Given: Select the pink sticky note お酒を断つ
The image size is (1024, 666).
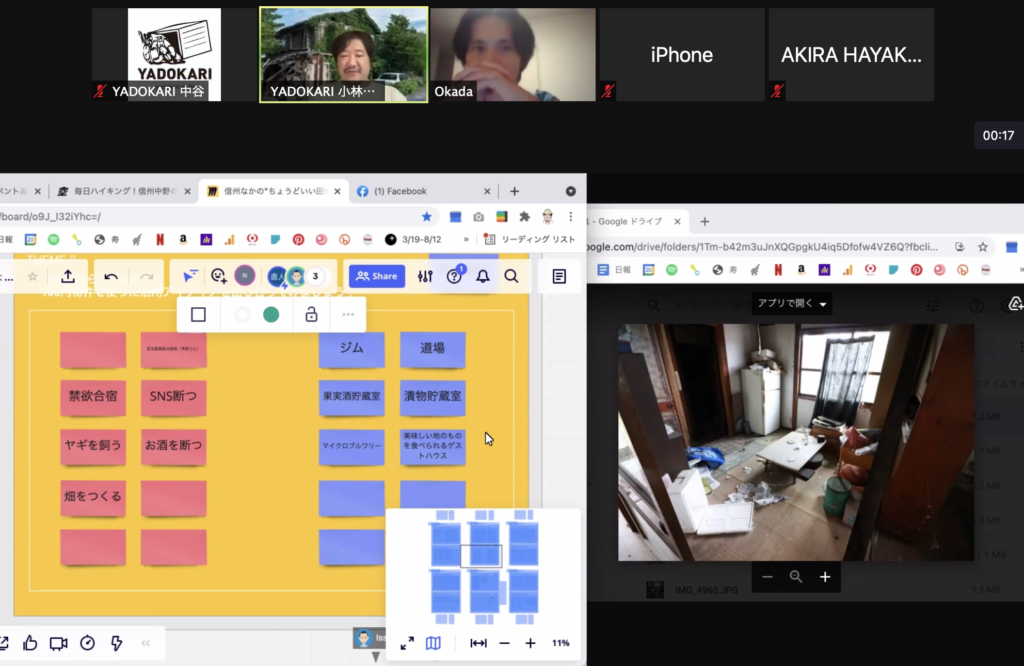Looking at the screenshot, I should 173,446.
